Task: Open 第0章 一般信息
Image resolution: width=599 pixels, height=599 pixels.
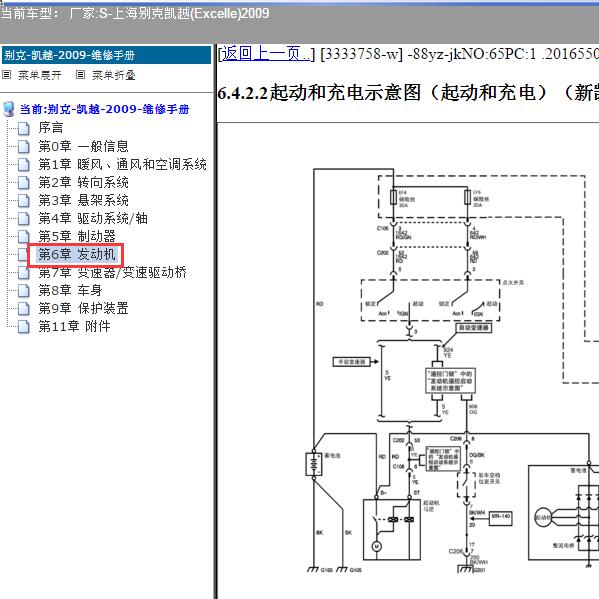Action: [x=83, y=146]
